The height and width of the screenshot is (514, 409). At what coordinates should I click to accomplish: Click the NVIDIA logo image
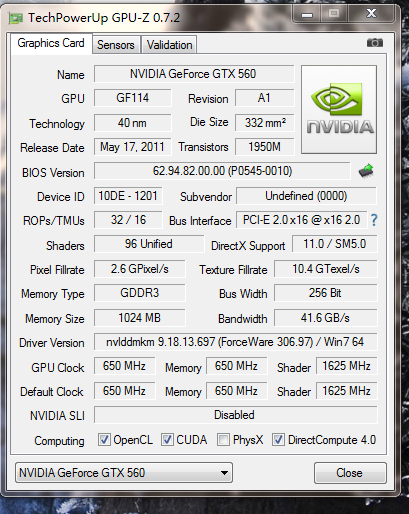[x=339, y=109]
